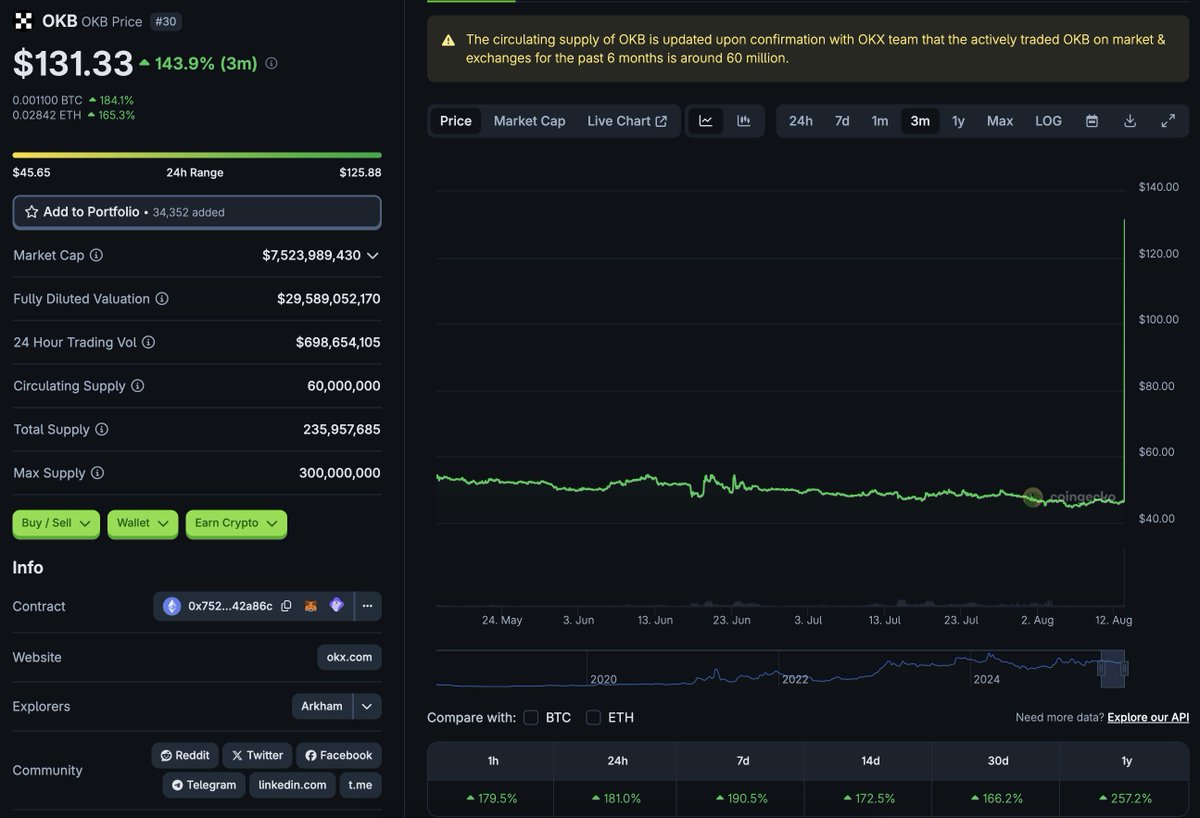1200x818 pixels.
Task: Click the Explore our API link
Action: point(1148,718)
